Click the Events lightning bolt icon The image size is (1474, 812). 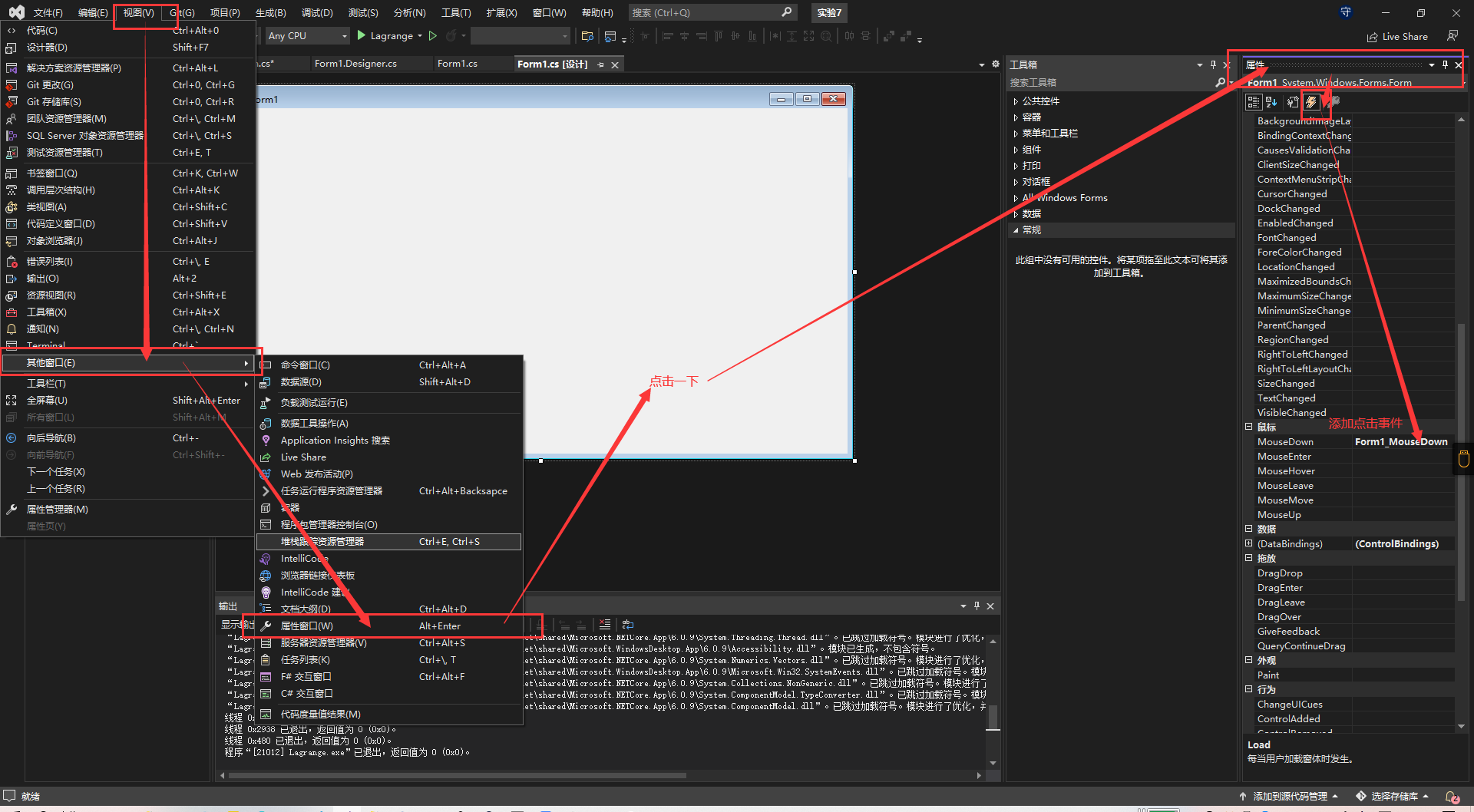click(x=1311, y=102)
